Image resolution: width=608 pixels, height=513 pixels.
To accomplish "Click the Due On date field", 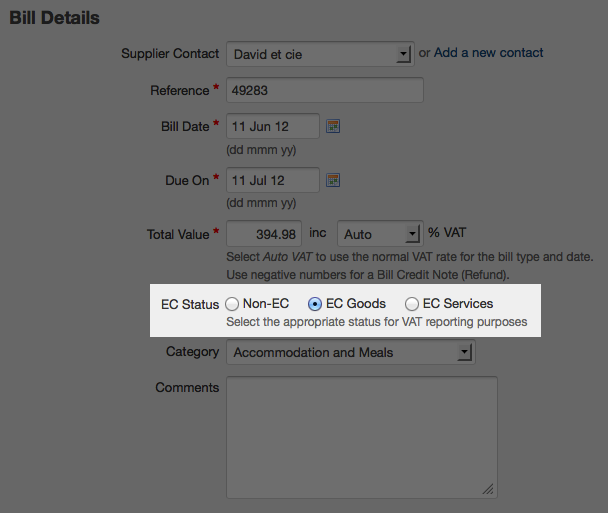I will [273, 181].
